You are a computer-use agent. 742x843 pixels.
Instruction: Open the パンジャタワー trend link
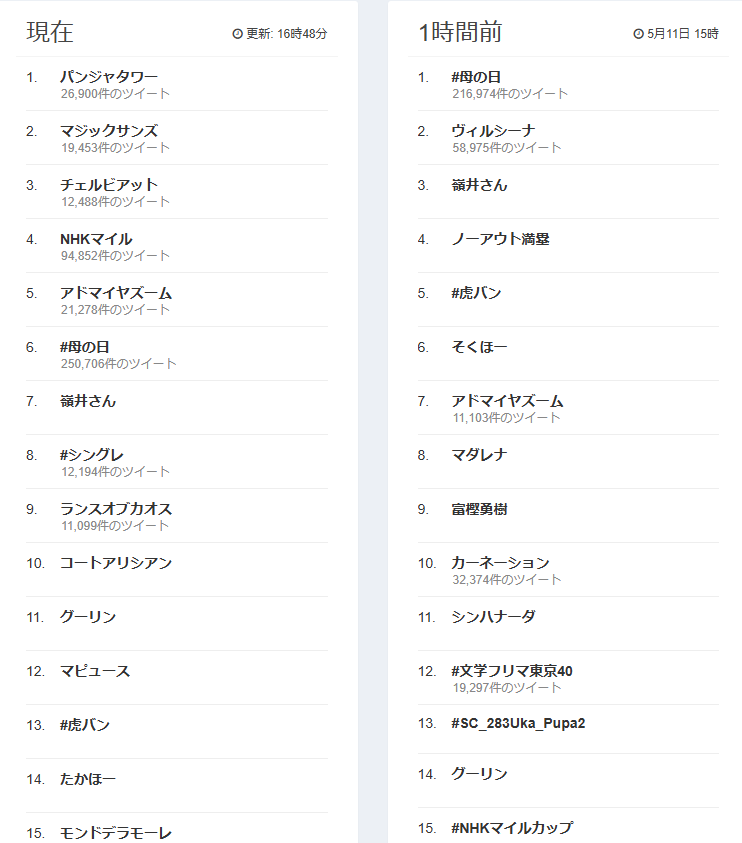point(109,77)
